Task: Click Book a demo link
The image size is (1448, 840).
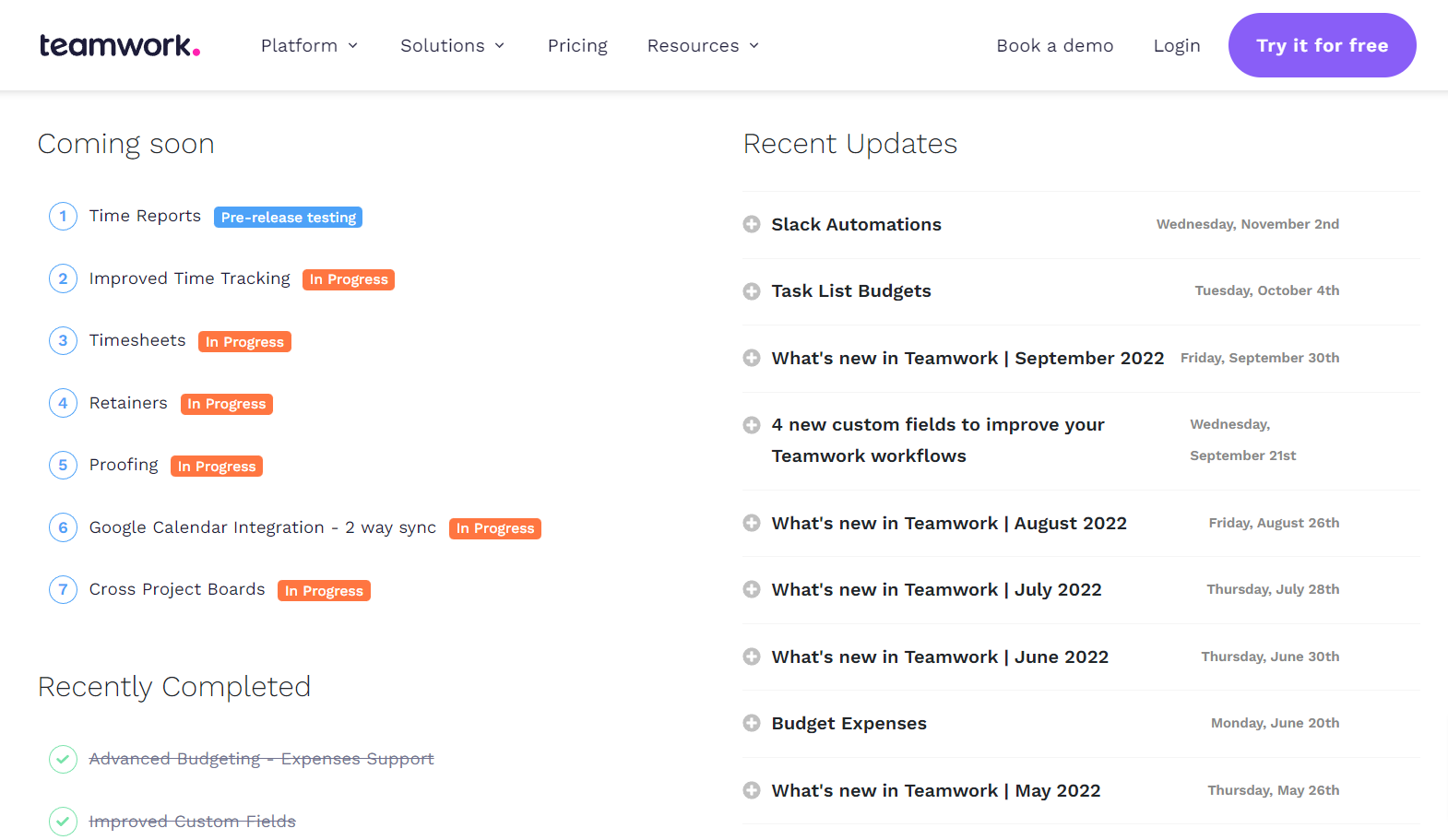Action: point(1055,45)
